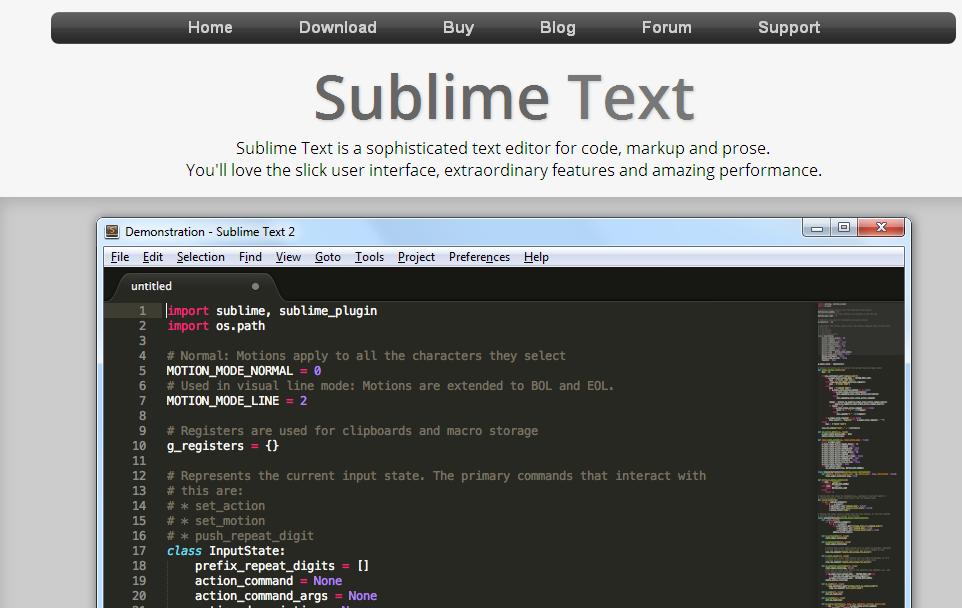
Task: Minimize the Demonstration window
Action: tap(817, 228)
